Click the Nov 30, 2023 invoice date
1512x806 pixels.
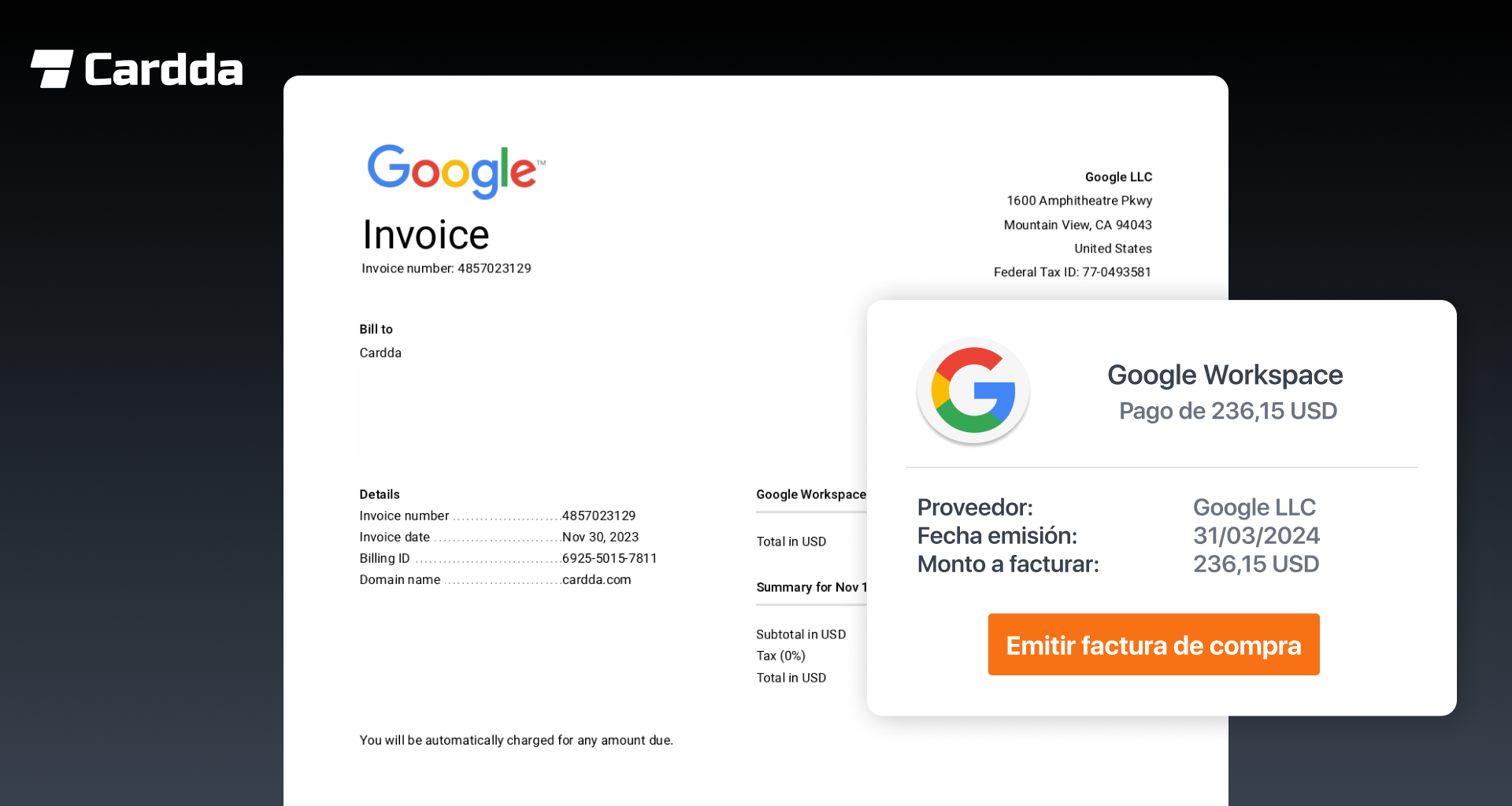click(600, 537)
